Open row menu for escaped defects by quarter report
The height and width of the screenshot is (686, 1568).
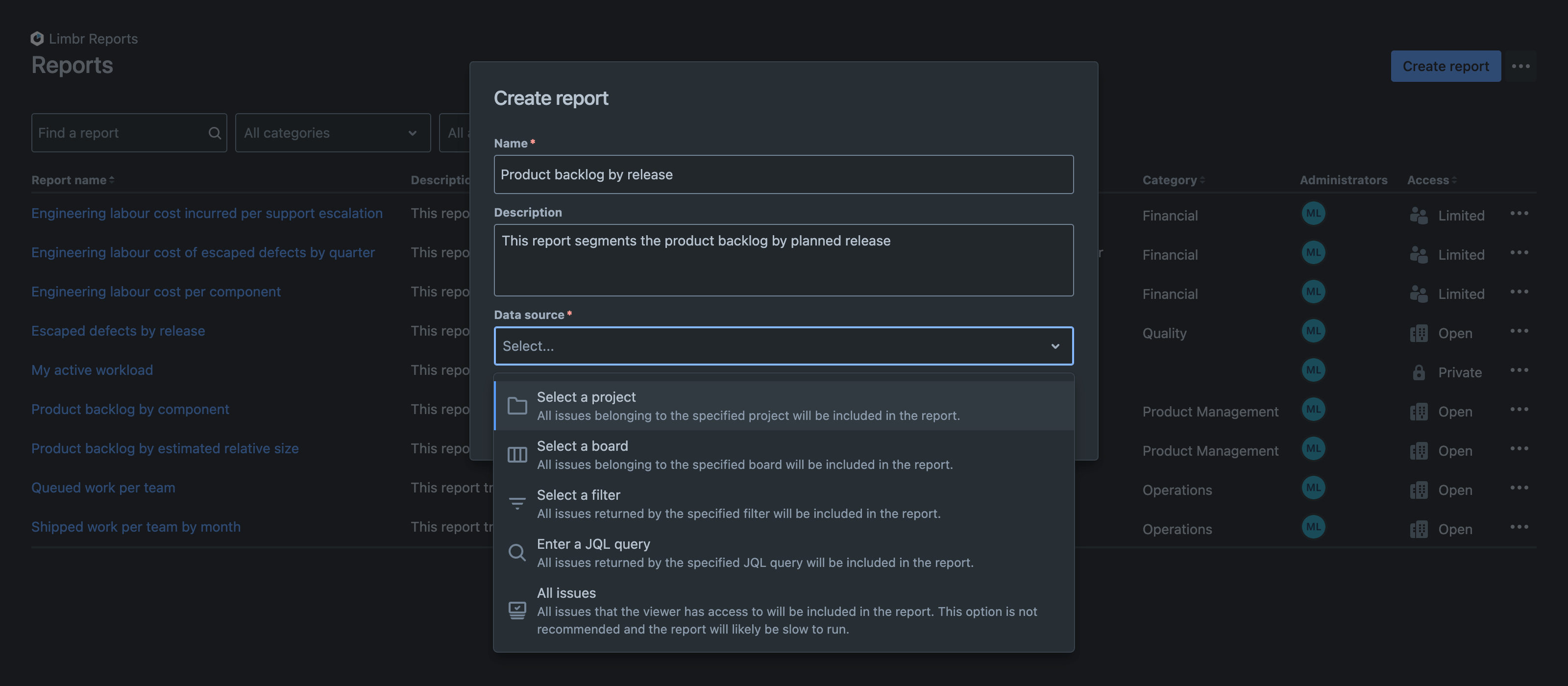click(1519, 253)
